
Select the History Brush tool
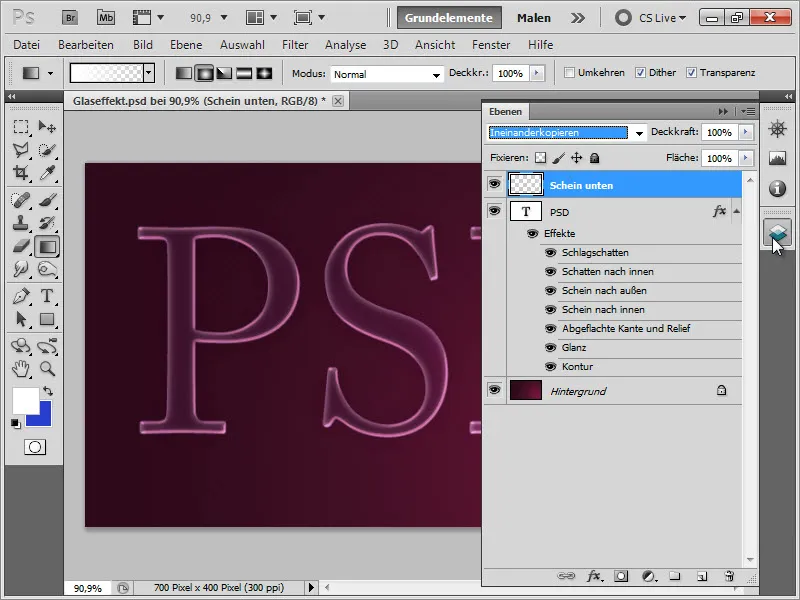pos(47,223)
